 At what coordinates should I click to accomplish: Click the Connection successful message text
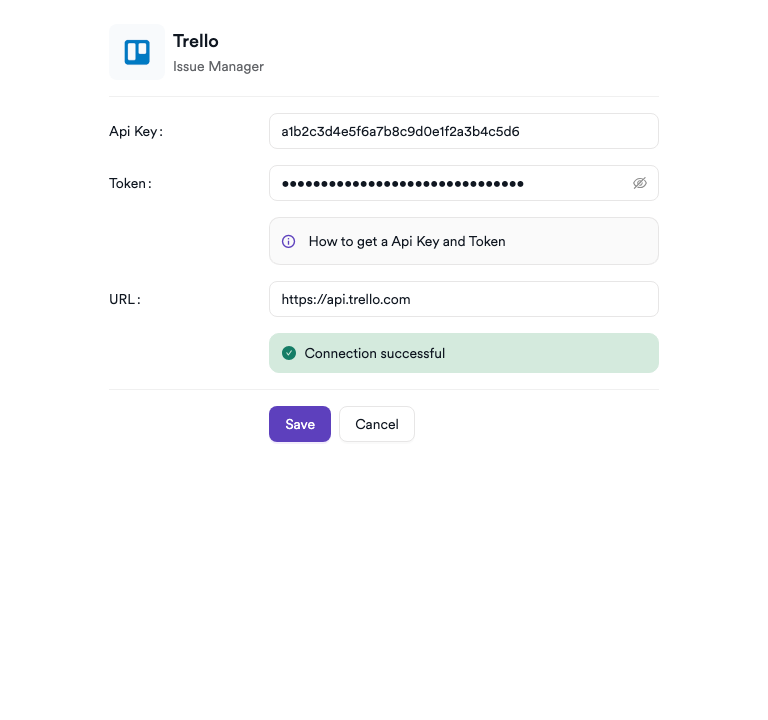click(x=375, y=353)
